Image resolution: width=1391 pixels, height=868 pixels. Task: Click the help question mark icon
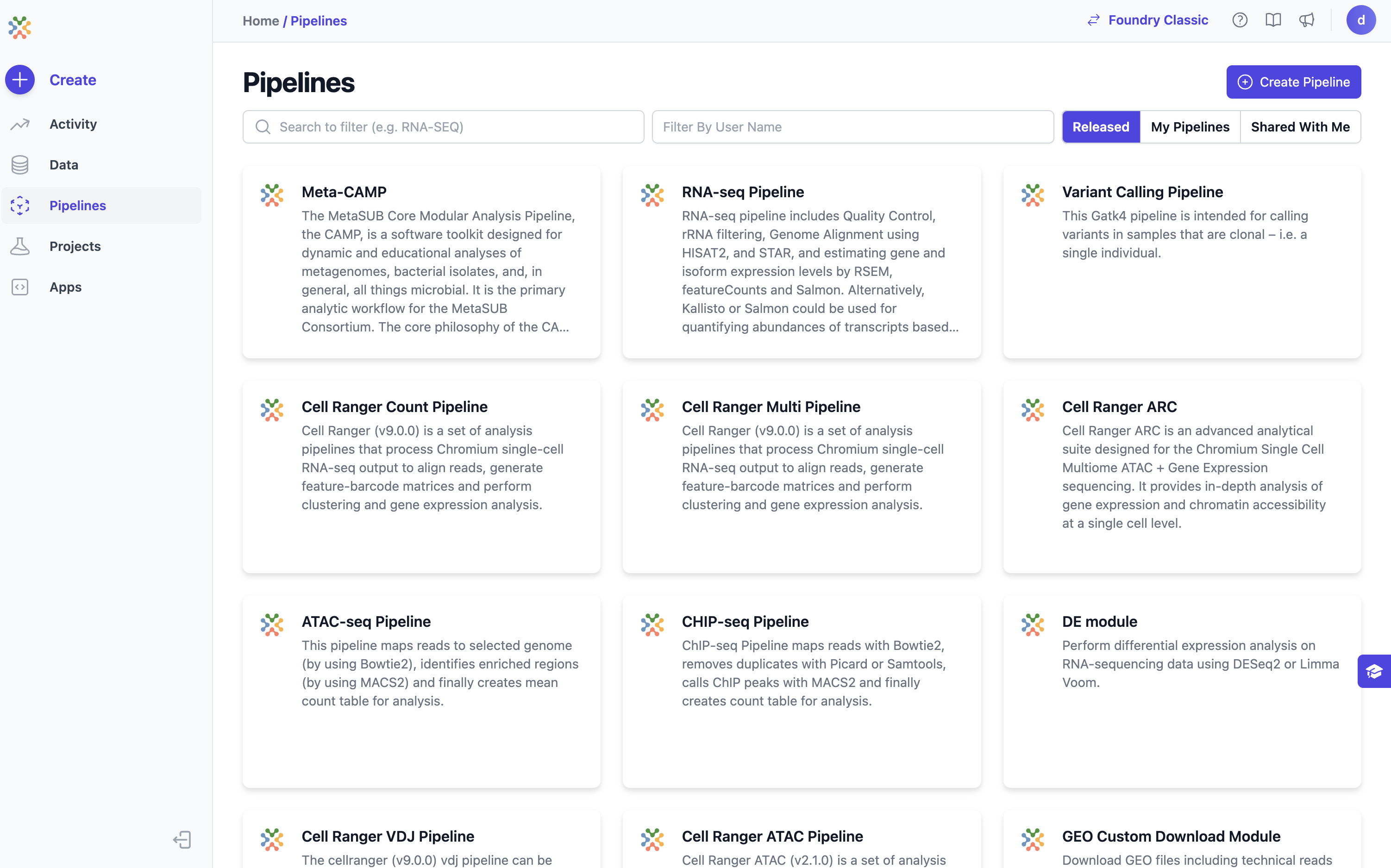point(1240,20)
